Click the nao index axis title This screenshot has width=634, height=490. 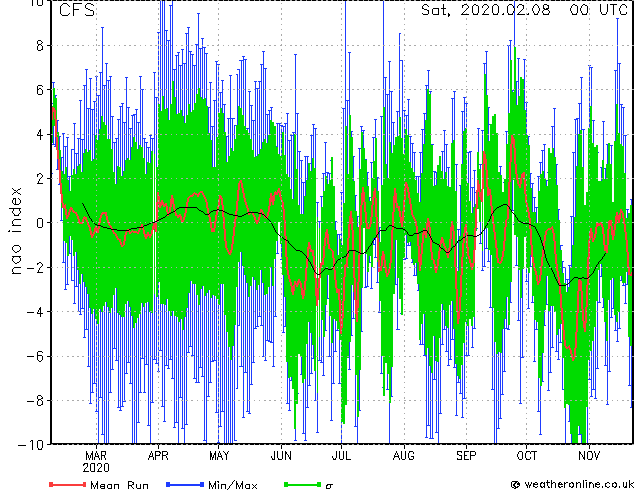point(15,231)
